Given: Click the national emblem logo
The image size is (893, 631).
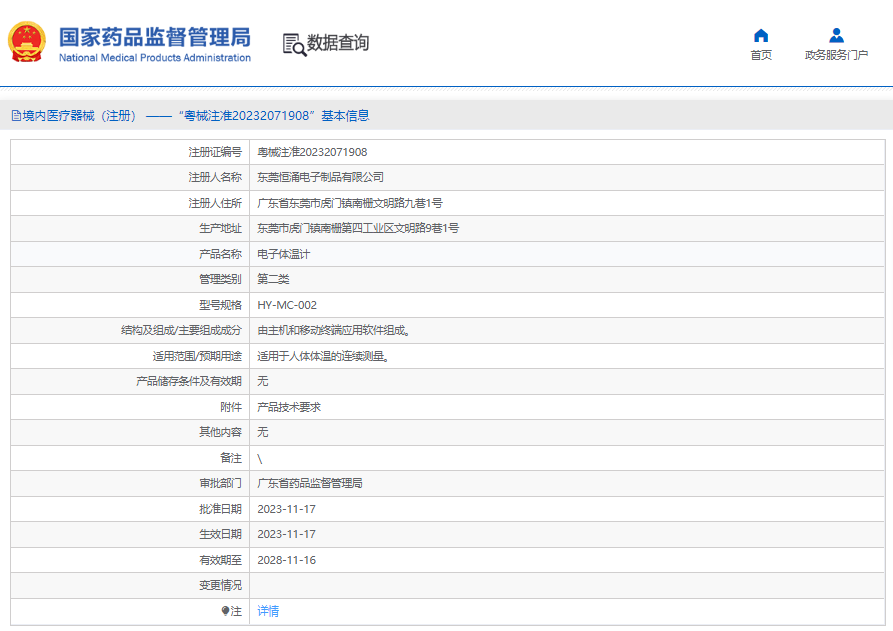Looking at the screenshot, I should coord(26,42).
